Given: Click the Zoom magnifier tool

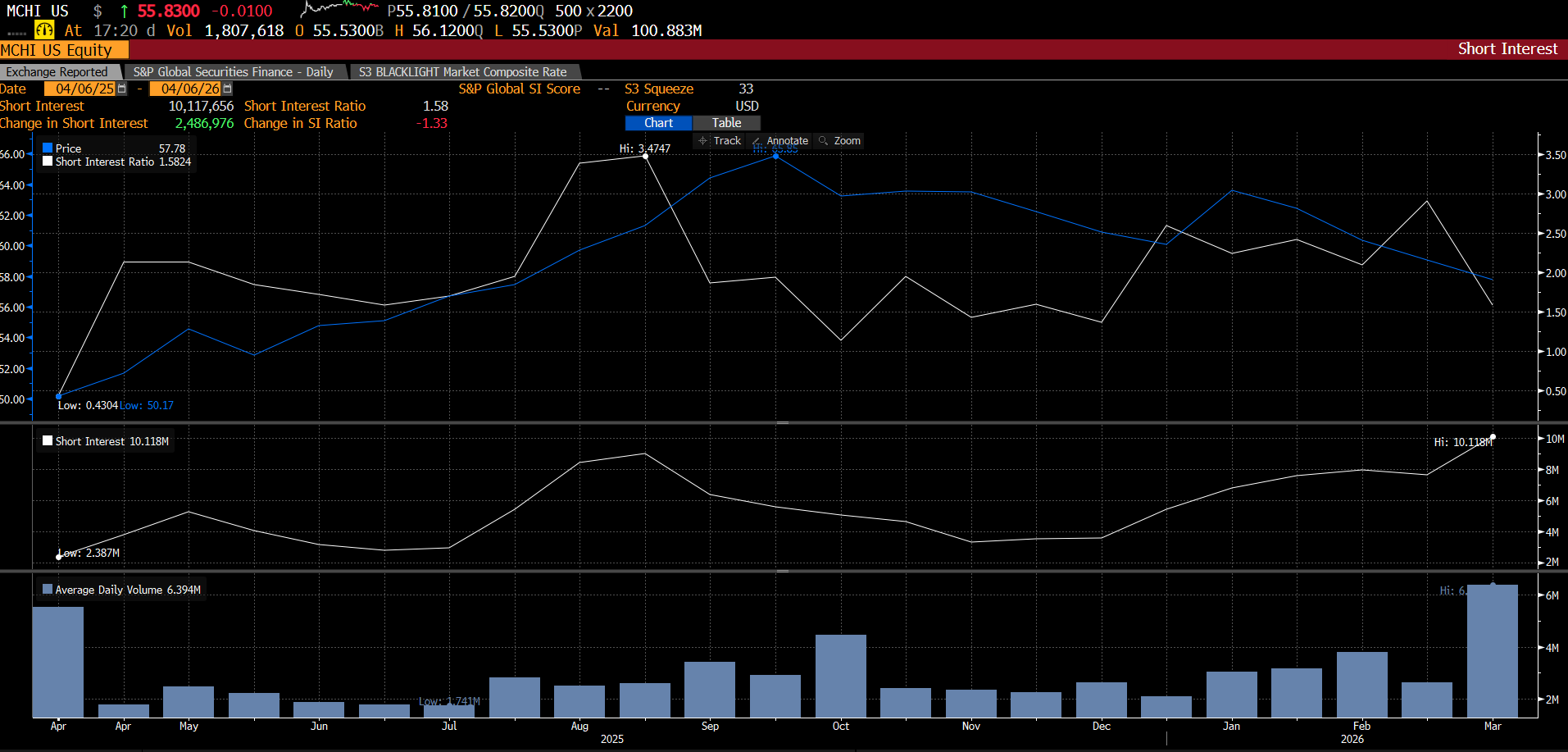Looking at the screenshot, I should 839,140.
